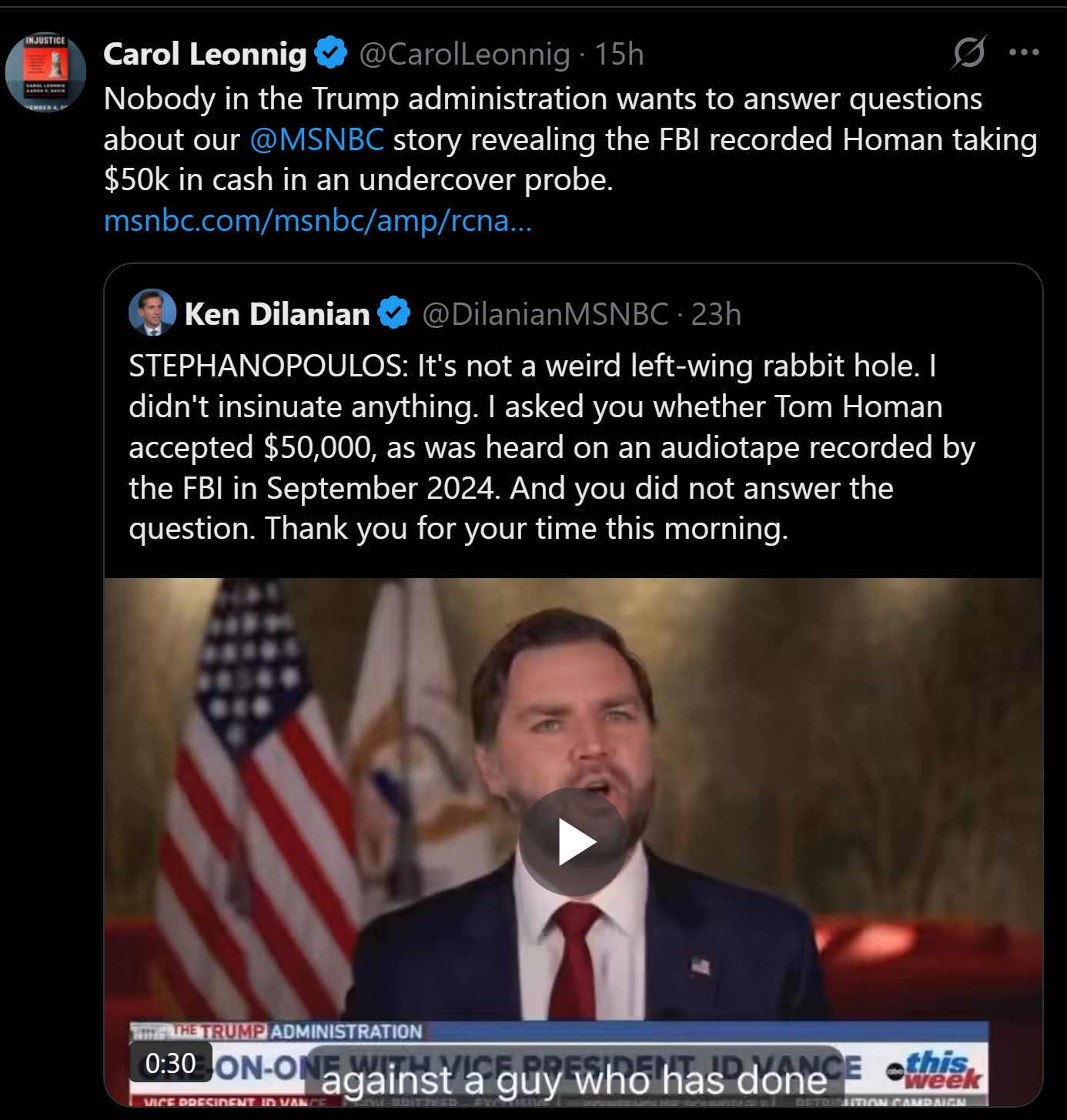Click Carol Leonnig's blue verified badge
Screen dimensions: 1067x1120
click(331, 54)
